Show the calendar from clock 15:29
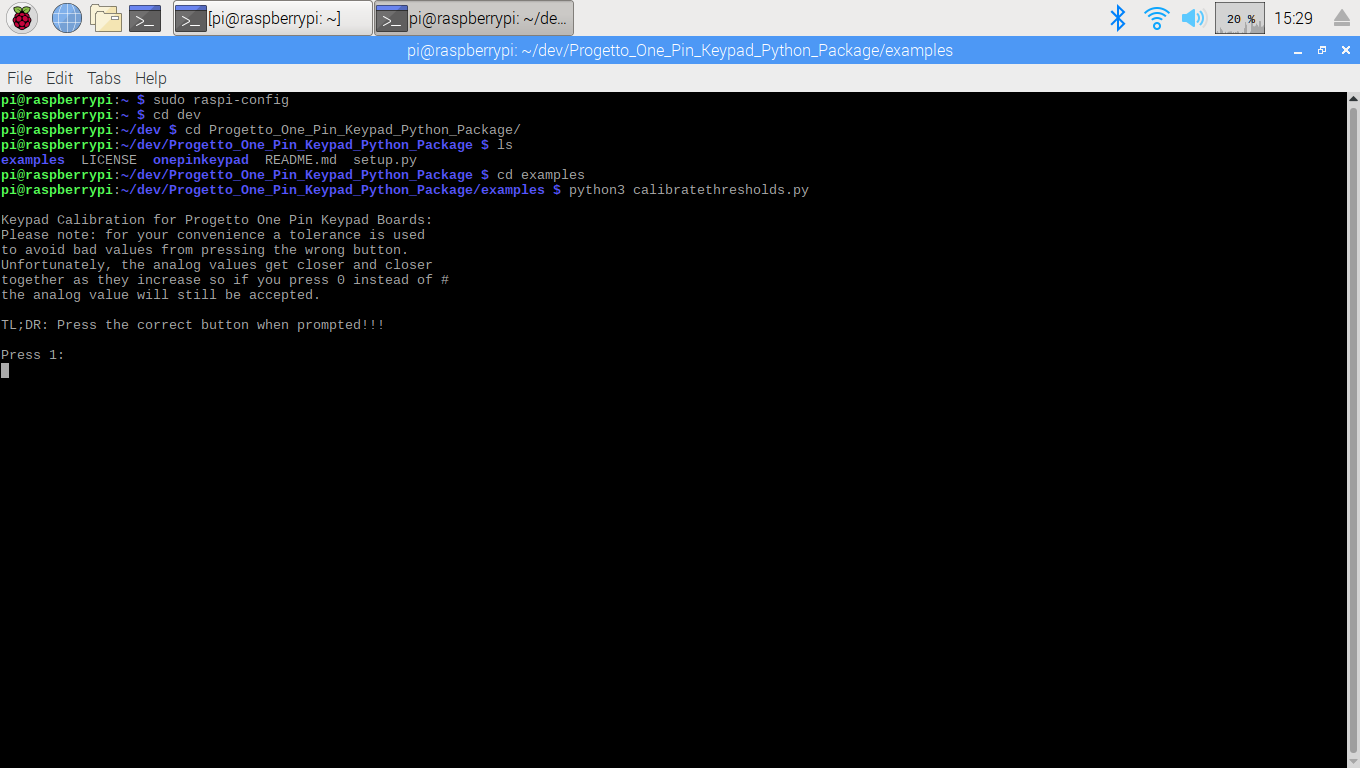The image size is (1360, 768). (x=1293, y=18)
